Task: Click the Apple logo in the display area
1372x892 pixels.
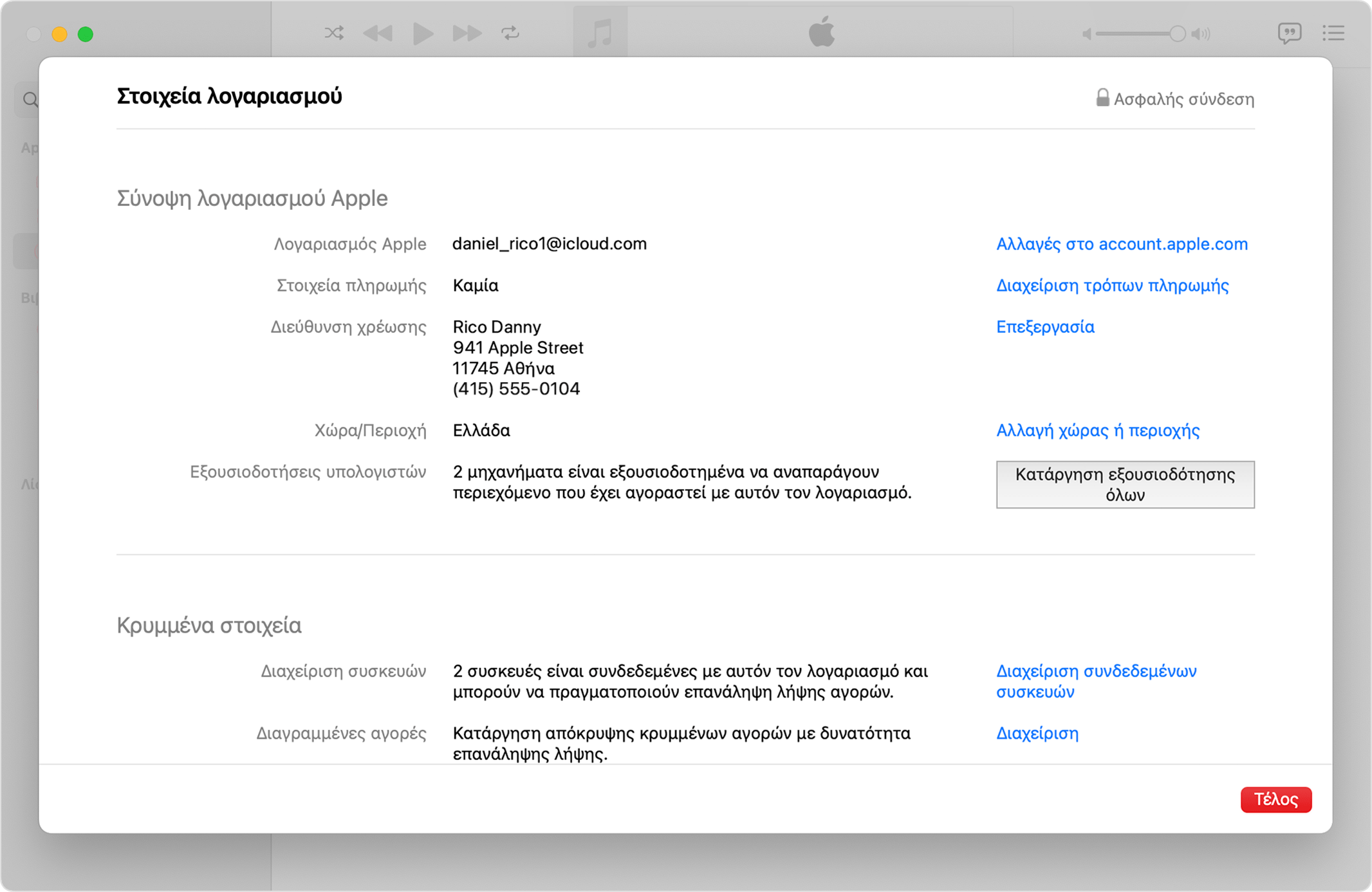Action: pyautogui.click(x=822, y=32)
